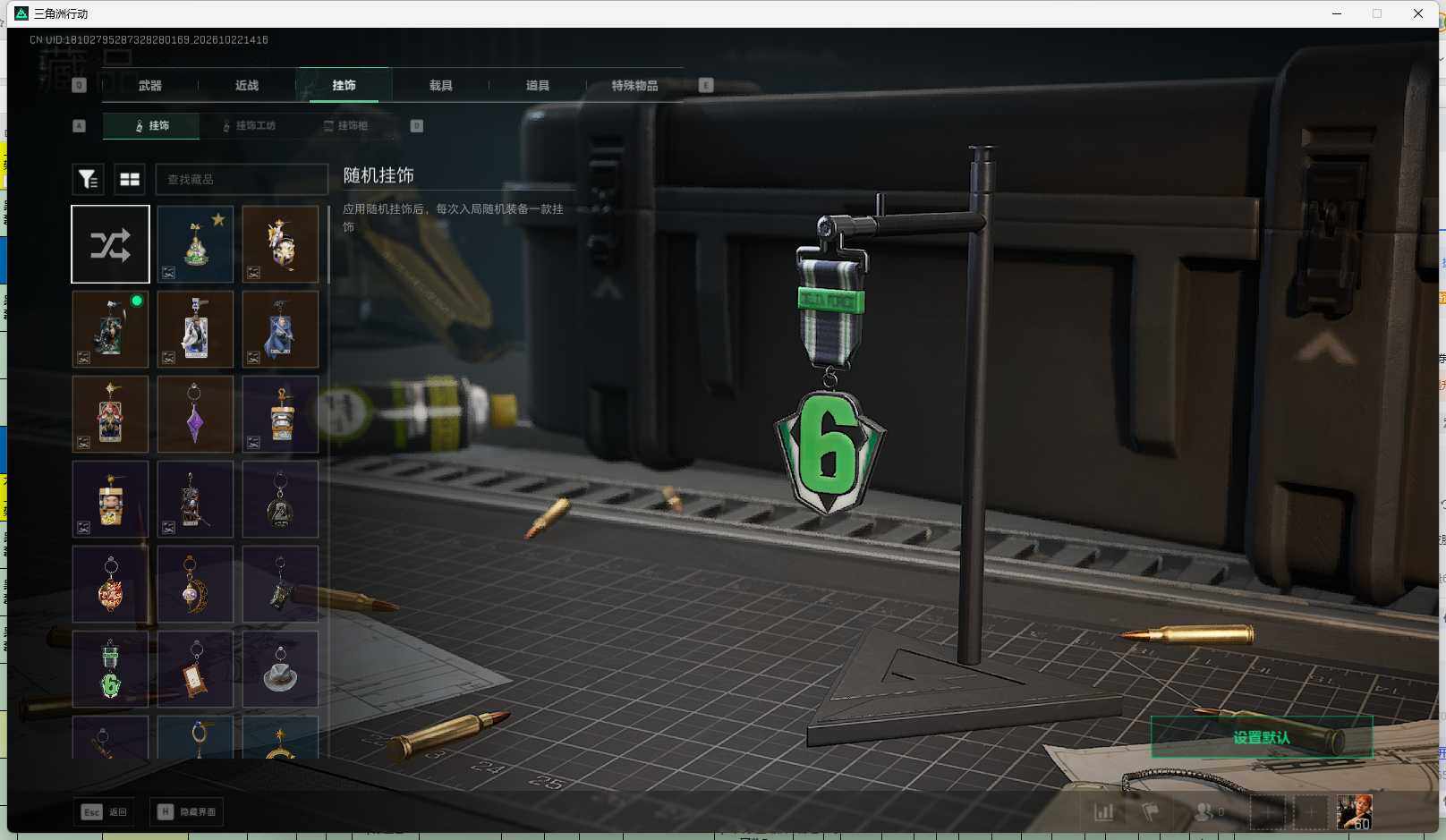Open the flag icon in bottom bar

(1150, 812)
